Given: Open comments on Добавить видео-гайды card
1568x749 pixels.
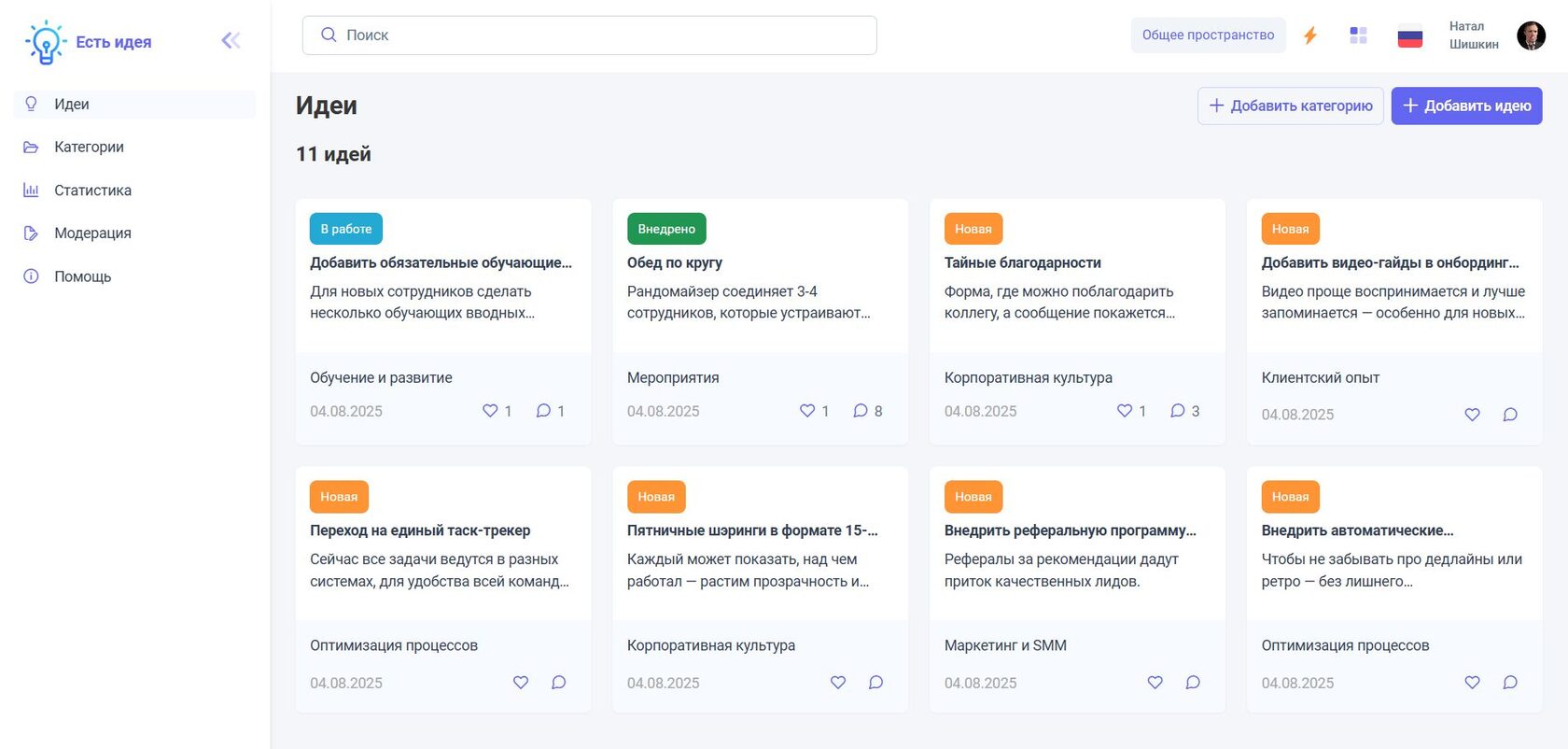Looking at the screenshot, I should 1510,415.
